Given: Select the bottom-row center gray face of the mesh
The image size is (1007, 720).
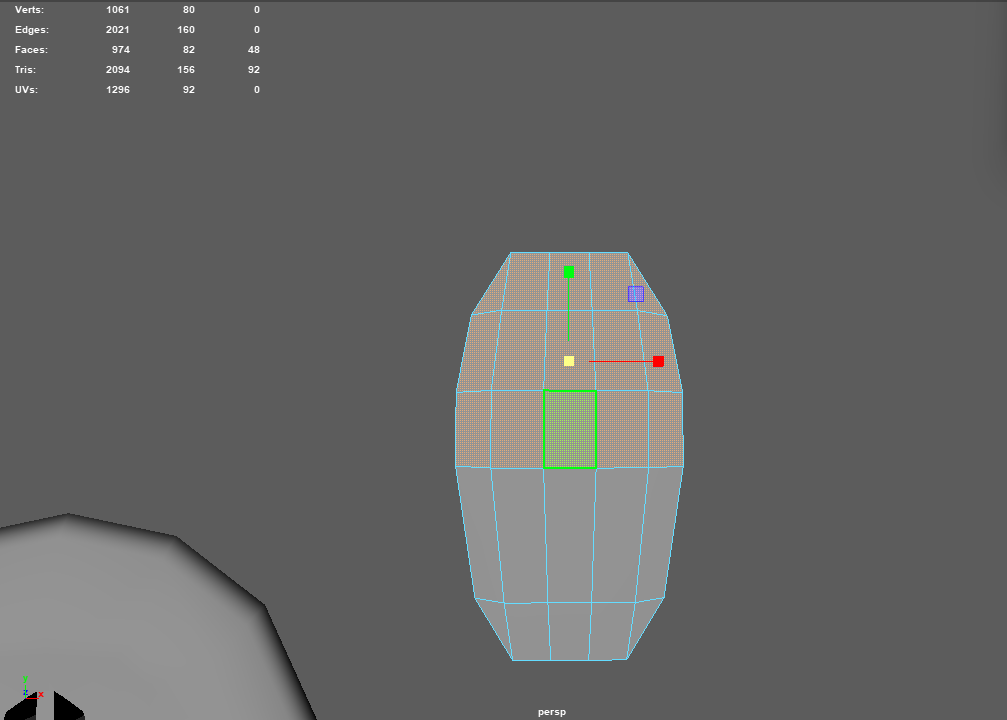Looking at the screenshot, I should (570, 631).
